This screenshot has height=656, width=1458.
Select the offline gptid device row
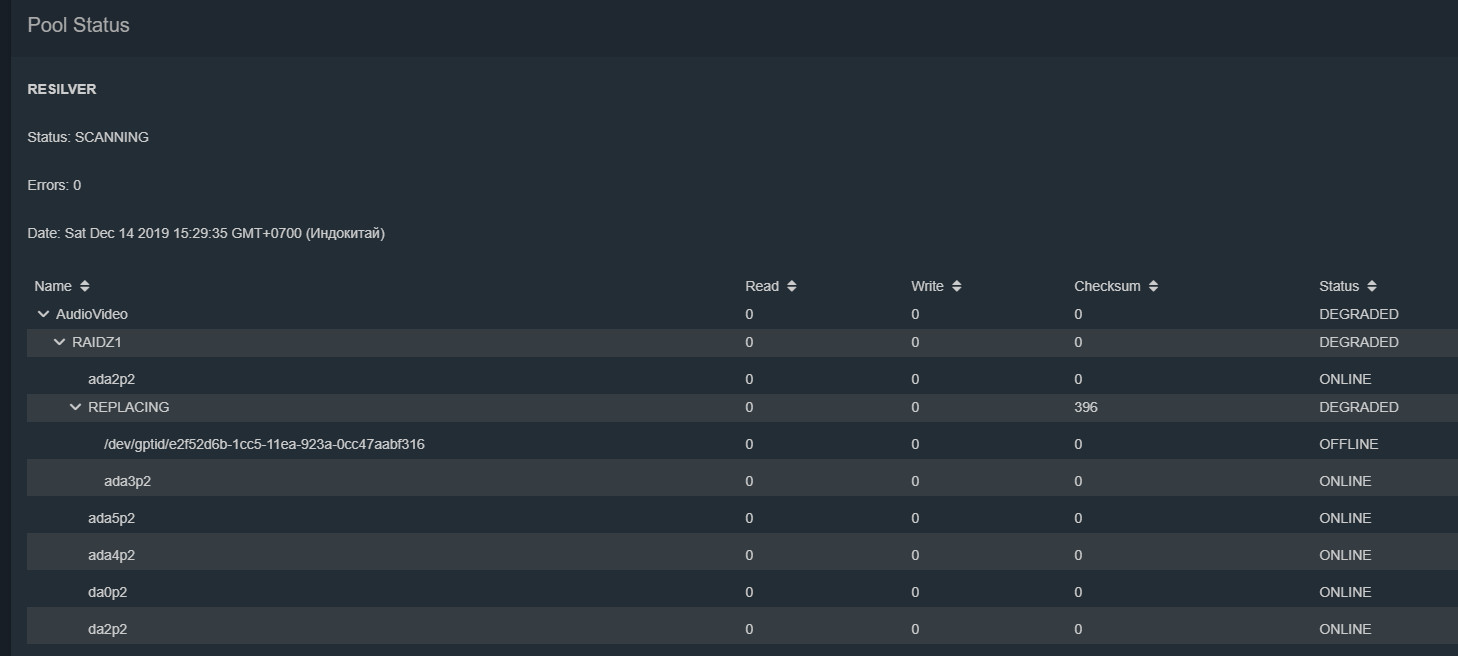pos(264,444)
